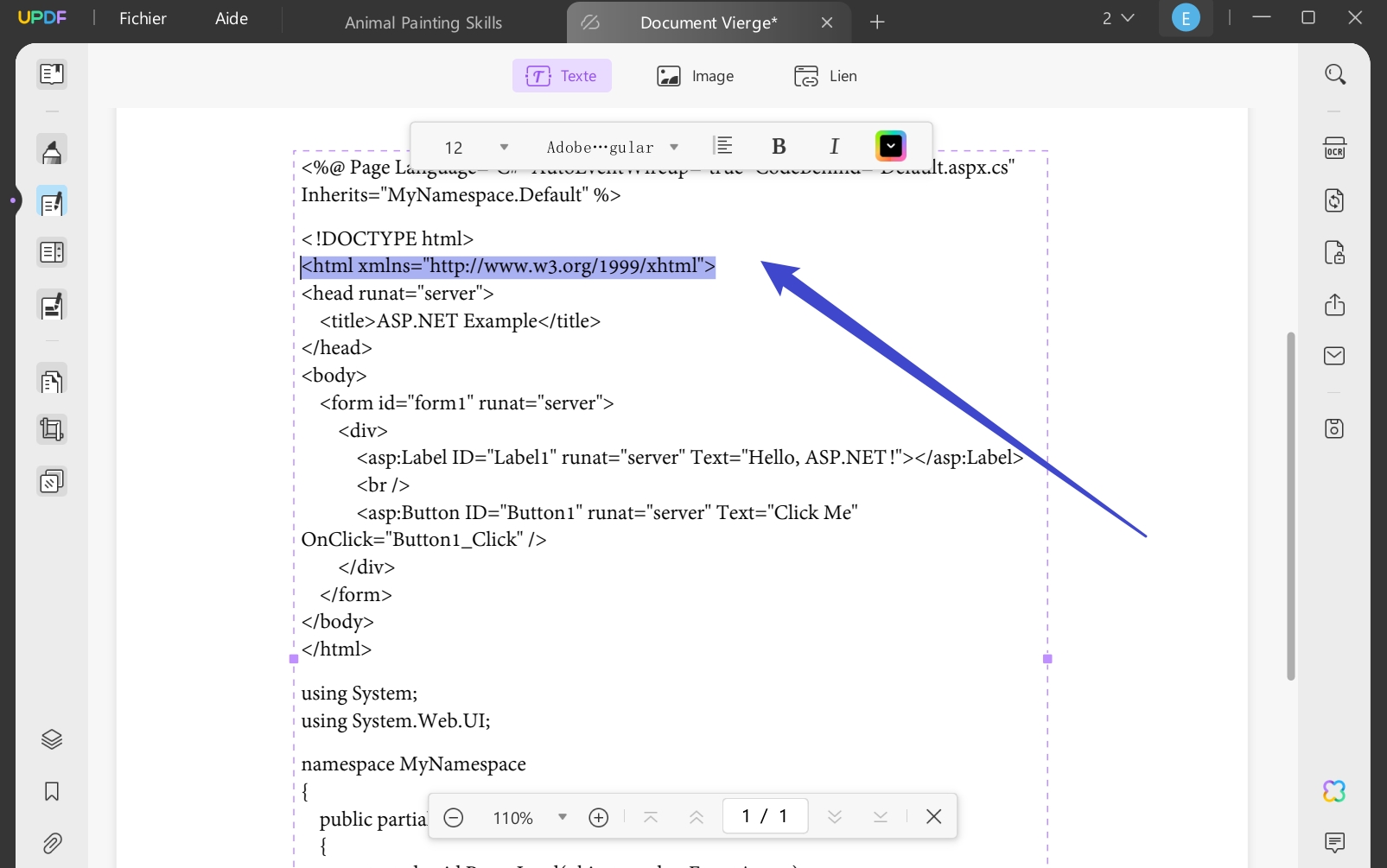Viewport: 1387px width, 868px height.
Task: Click the vertical document scrollbar
Action: [x=1291, y=506]
